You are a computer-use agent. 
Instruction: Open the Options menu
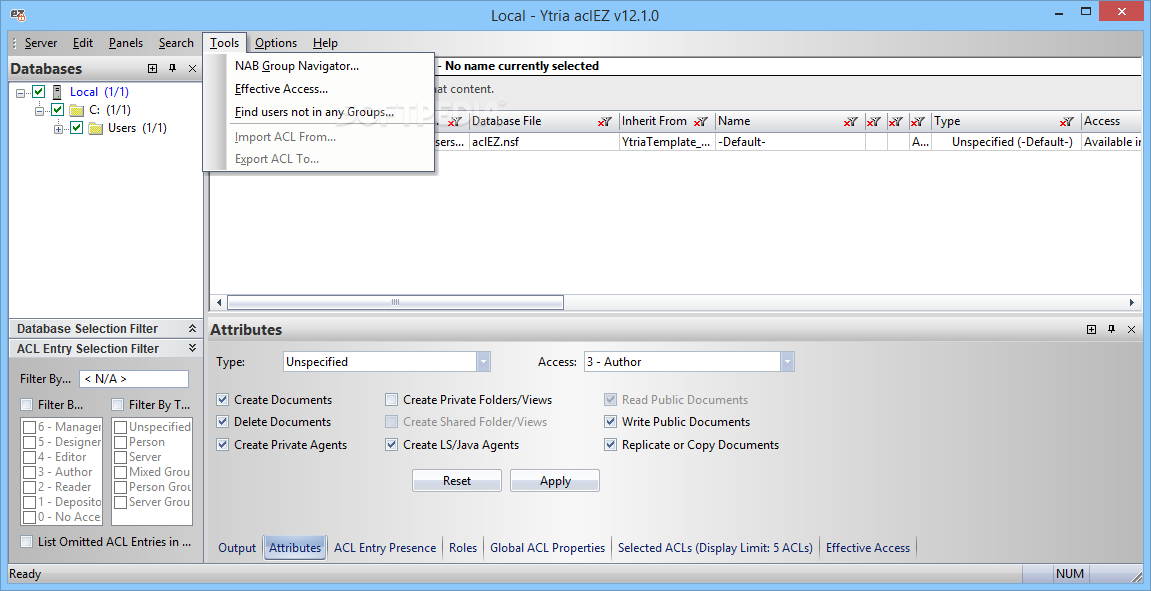[276, 43]
